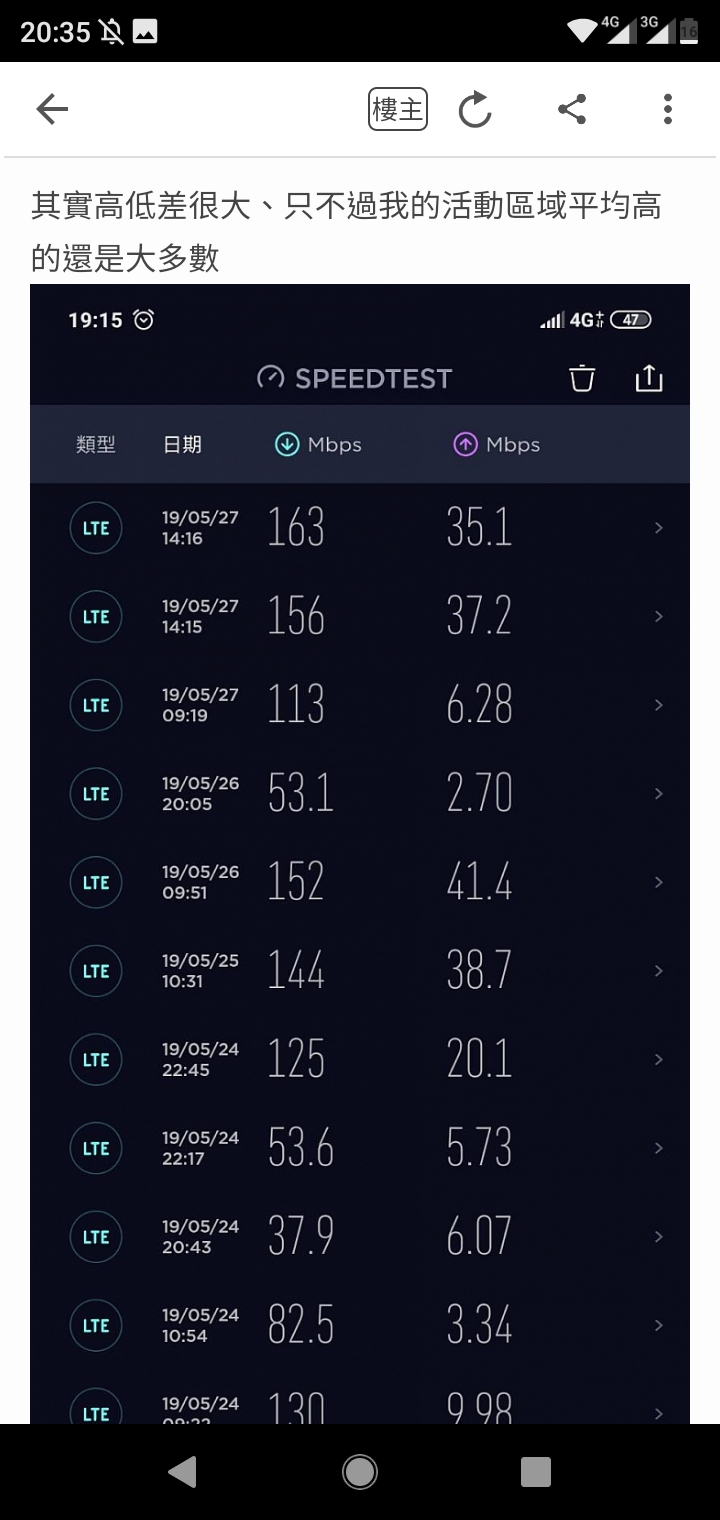
Task: Tap the Android home button
Action: pos(360,1471)
